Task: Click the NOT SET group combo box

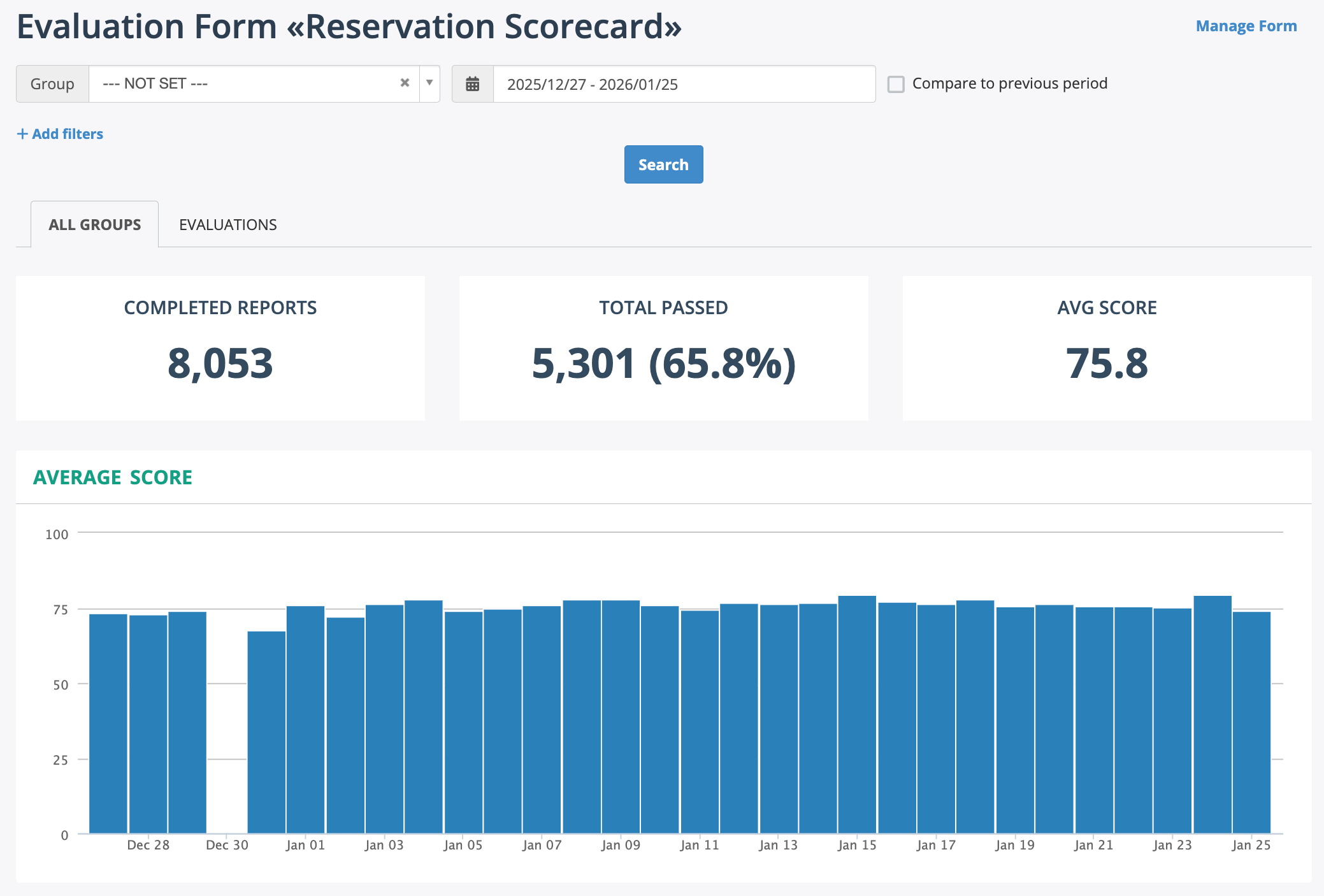Action: [248, 84]
